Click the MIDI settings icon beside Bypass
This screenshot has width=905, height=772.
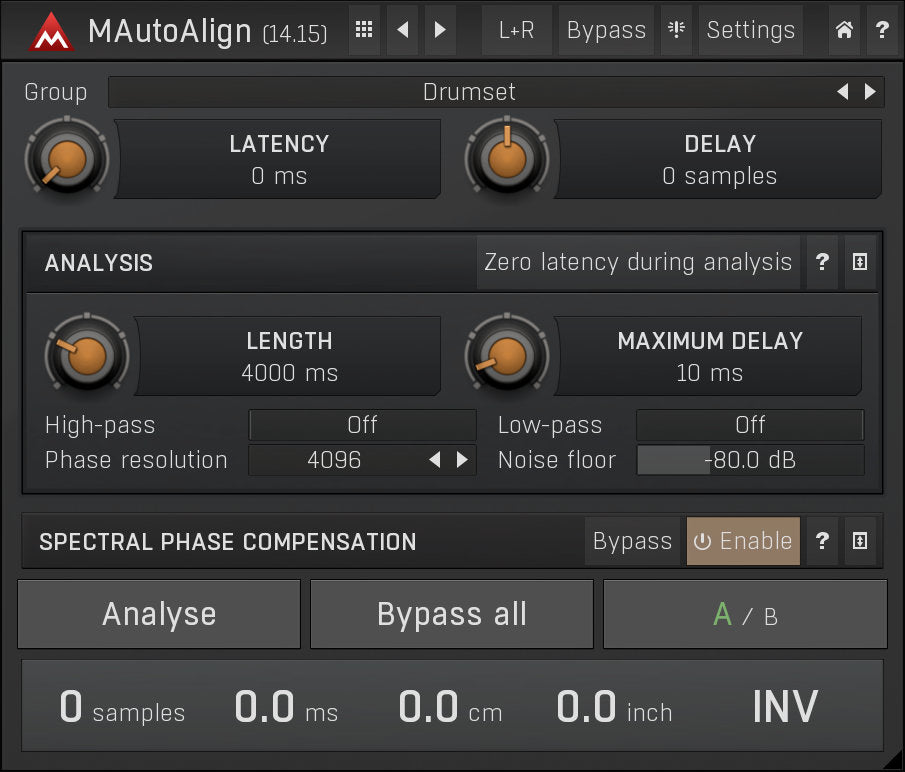[x=676, y=30]
